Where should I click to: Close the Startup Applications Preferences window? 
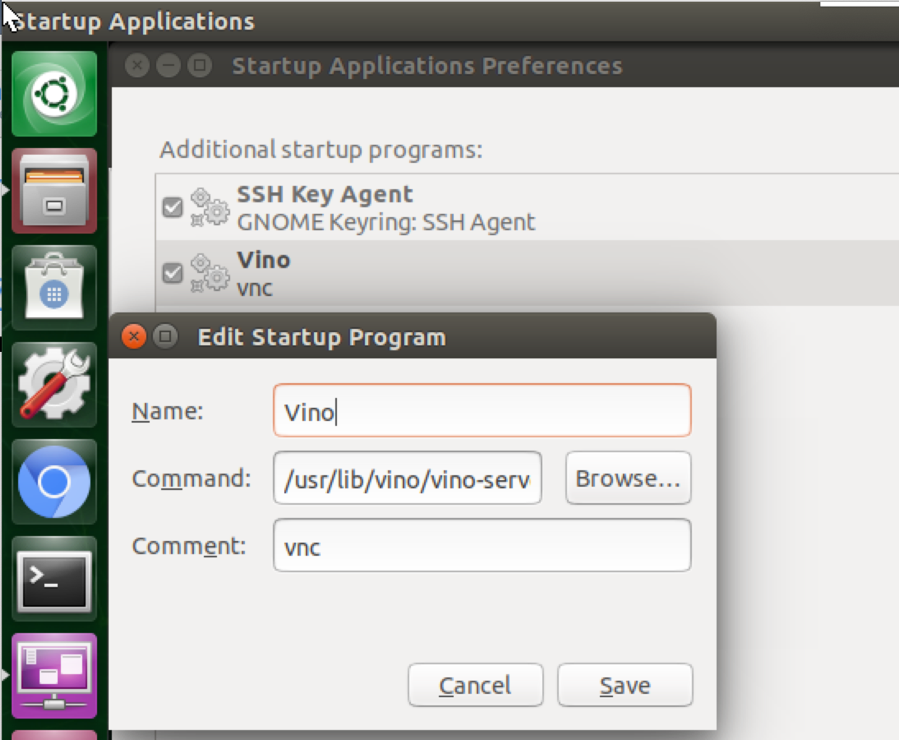[x=138, y=65]
